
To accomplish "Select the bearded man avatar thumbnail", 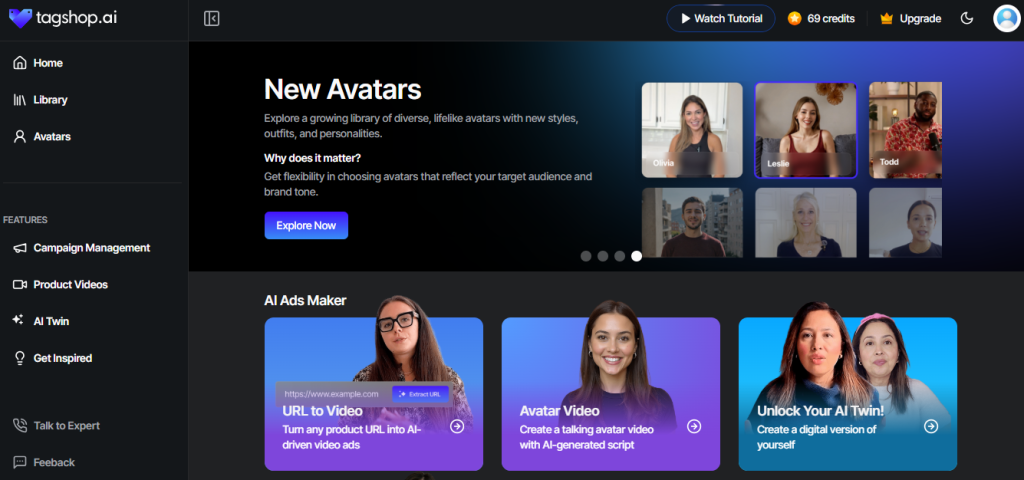I will coord(692,223).
